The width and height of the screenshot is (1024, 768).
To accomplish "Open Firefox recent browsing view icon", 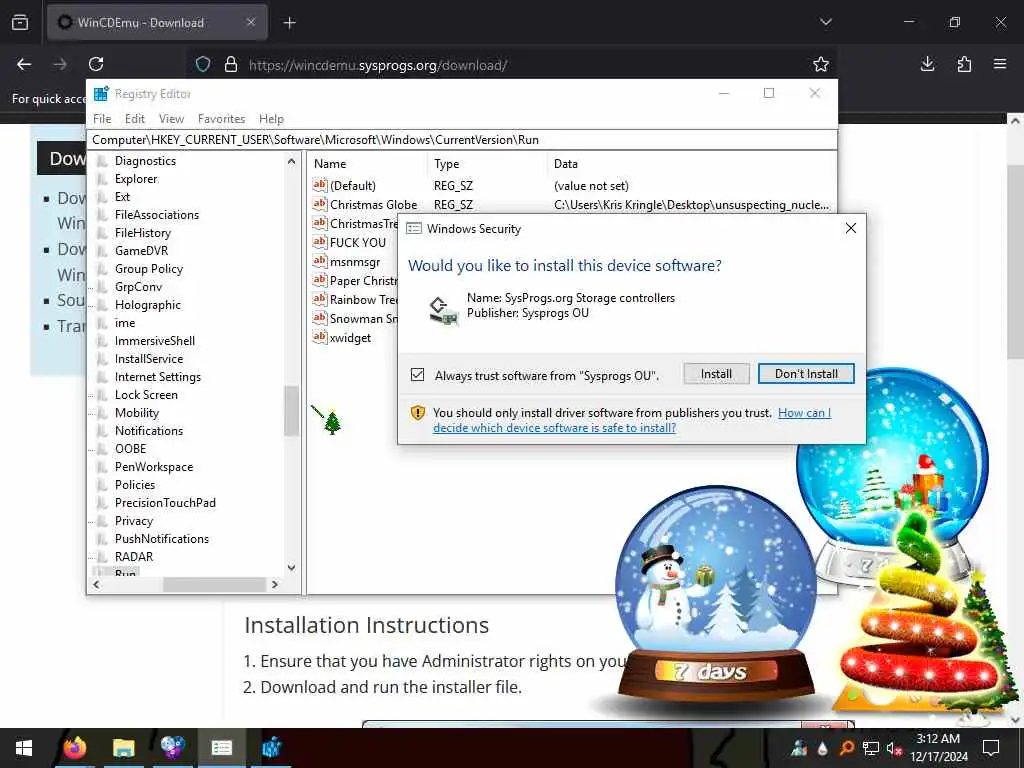I will click(x=20, y=22).
